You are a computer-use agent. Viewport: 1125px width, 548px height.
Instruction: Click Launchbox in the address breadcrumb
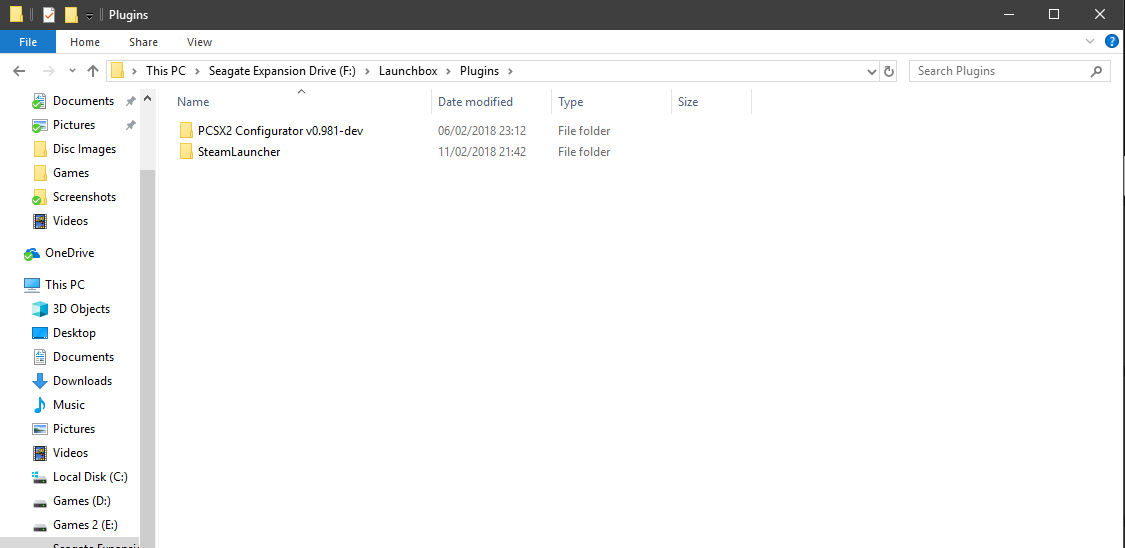408,71
